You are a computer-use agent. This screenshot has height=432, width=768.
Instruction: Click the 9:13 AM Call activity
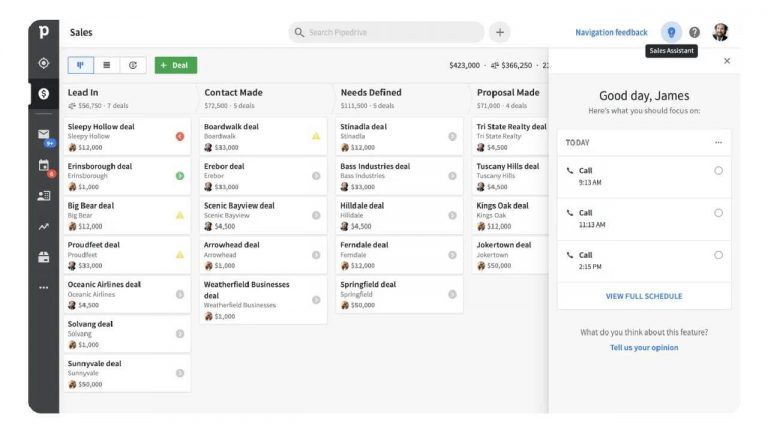[644, 177]
